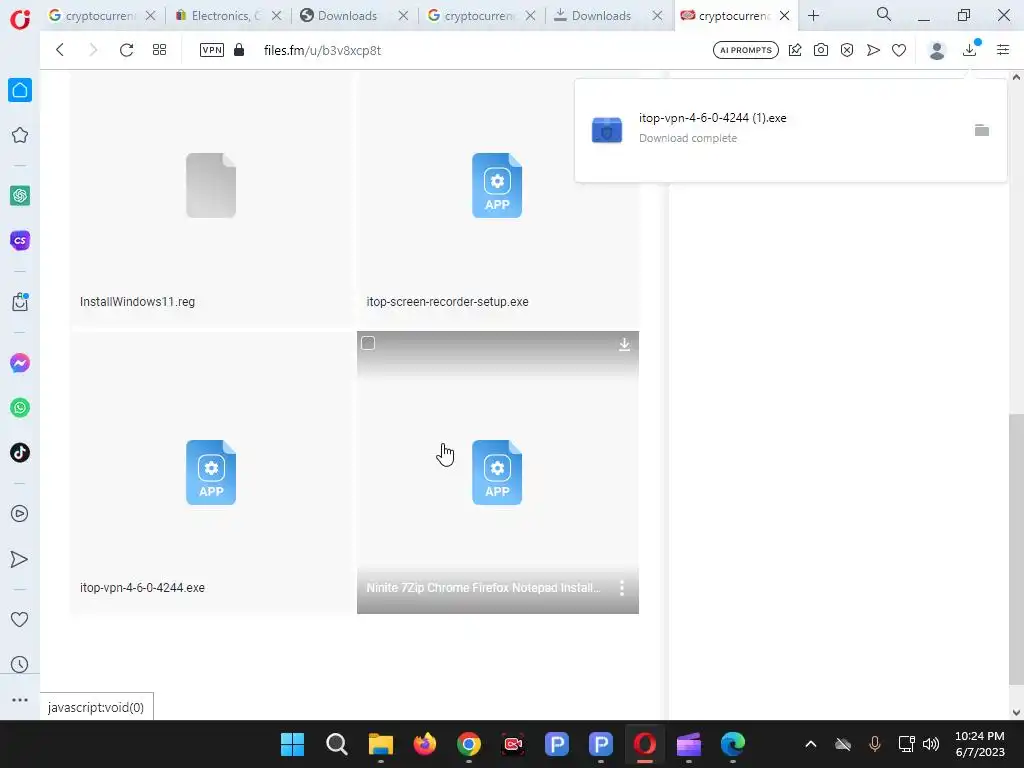Viewport: 1024px width, 768px height.
Task: Click the scrollbar down arrow
Action: pyautogui.click(x=1016, y=712)
